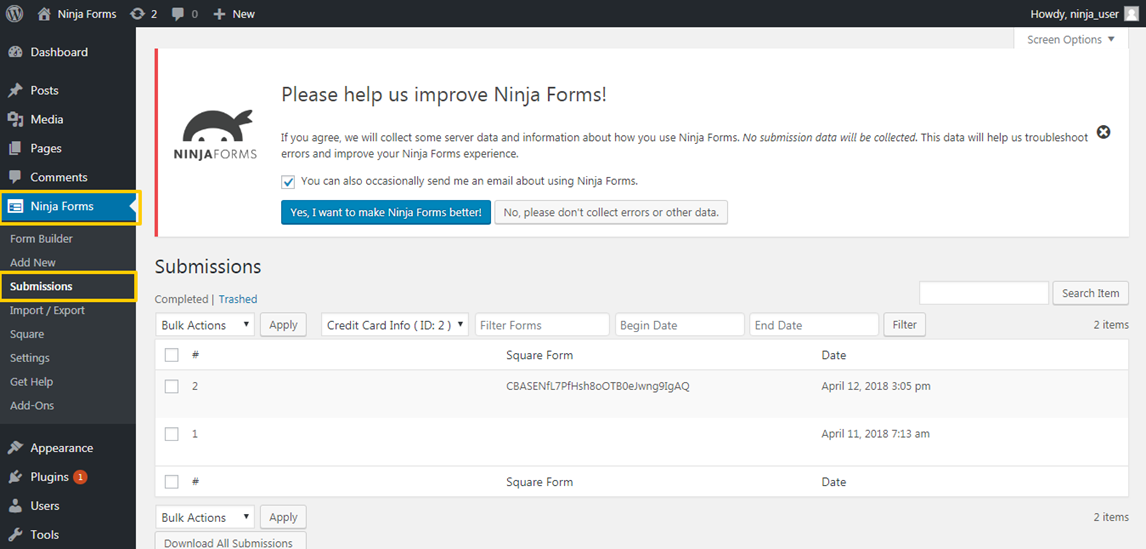The height and width of the screenshot is (549, 1146).
Task: Open the WordPress logo menu
Action: 15,13
